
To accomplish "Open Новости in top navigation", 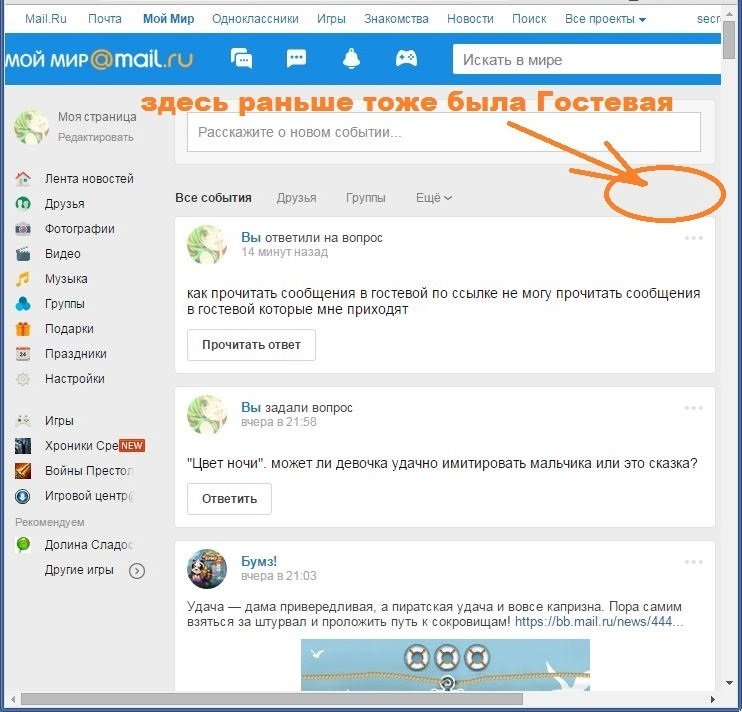I will point(470,19).
